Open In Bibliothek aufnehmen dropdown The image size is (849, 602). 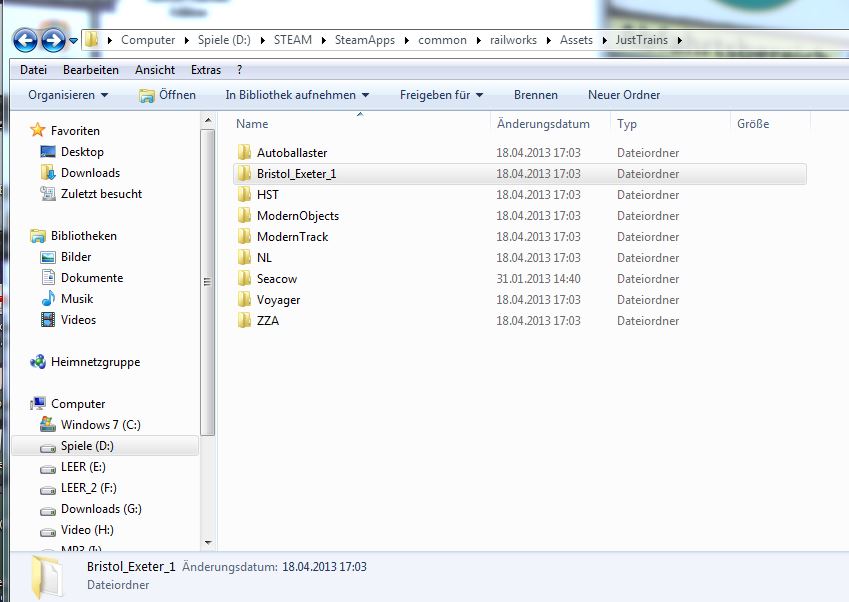pos(297,95)
